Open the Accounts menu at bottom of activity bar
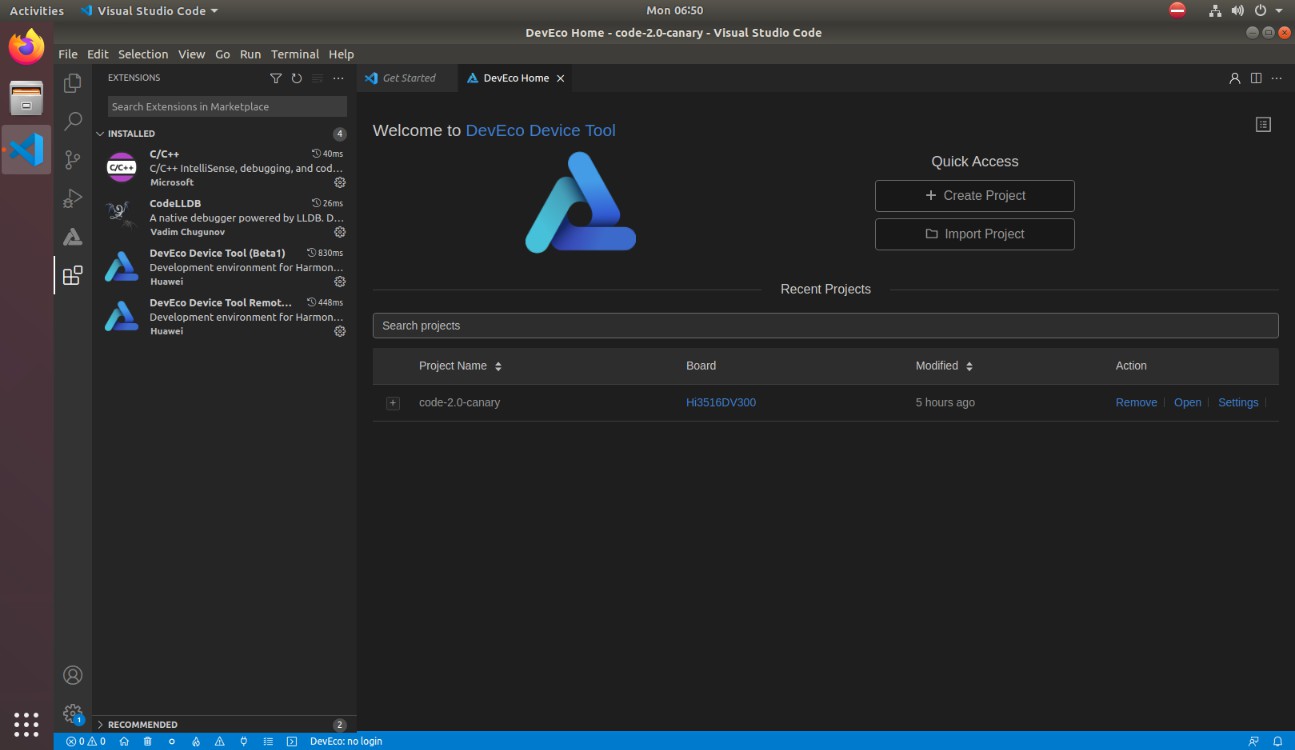This screenshot has width=1295, height=750. pos(73,675)
